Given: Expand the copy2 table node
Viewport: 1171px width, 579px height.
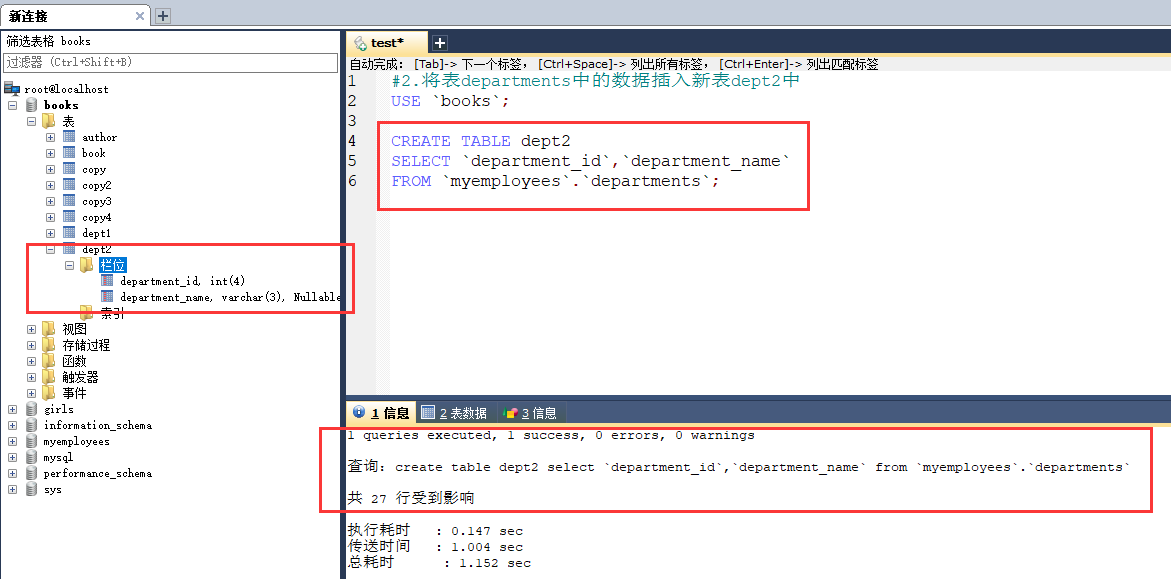Looking at the screenshot, I should coord(50,185).
